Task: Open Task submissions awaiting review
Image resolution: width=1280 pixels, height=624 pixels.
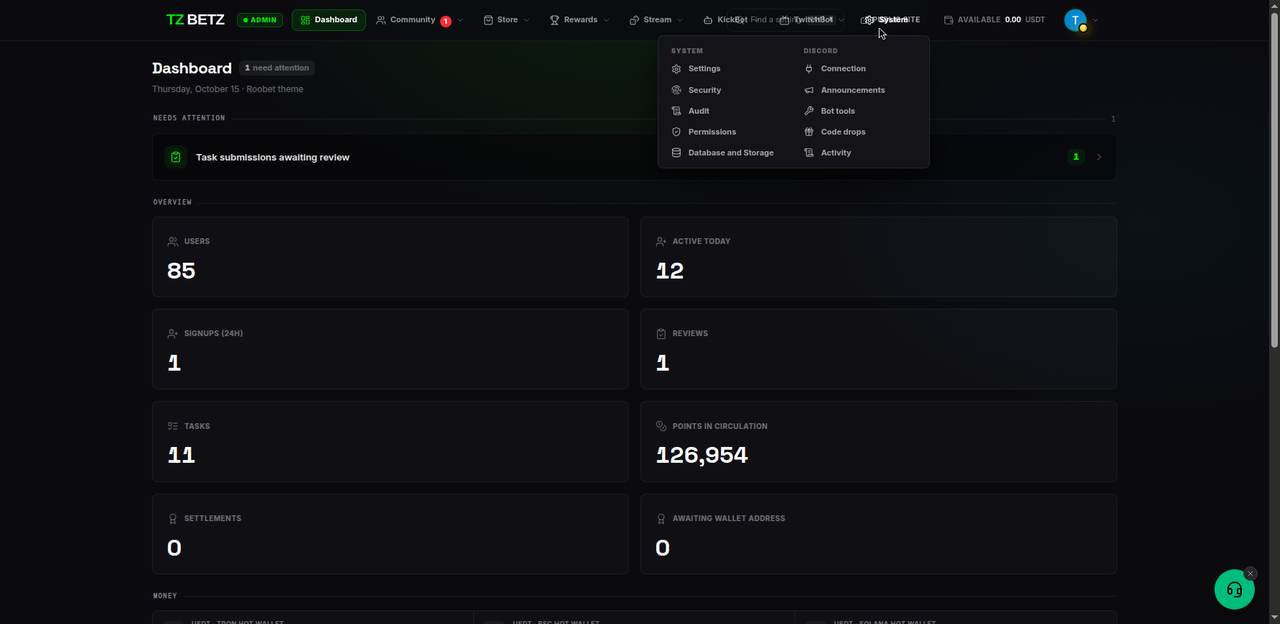Action: [x=634, y=157]
